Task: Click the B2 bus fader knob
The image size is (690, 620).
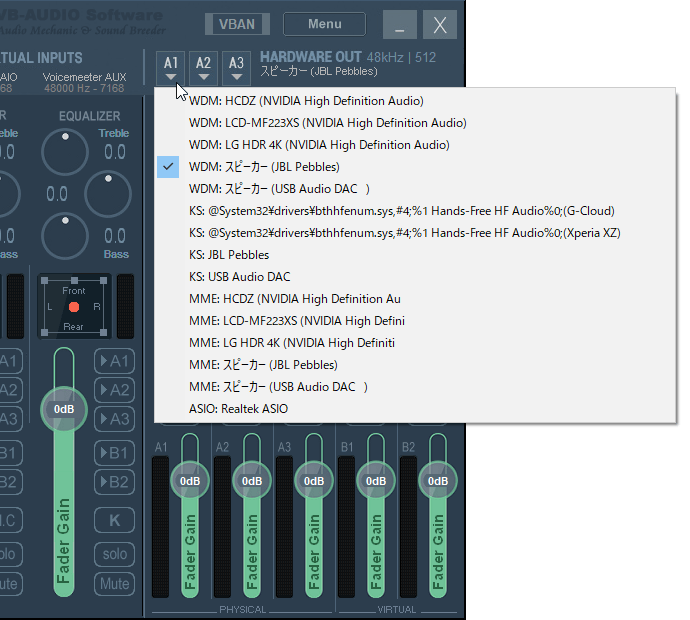Action: (438, 481)
